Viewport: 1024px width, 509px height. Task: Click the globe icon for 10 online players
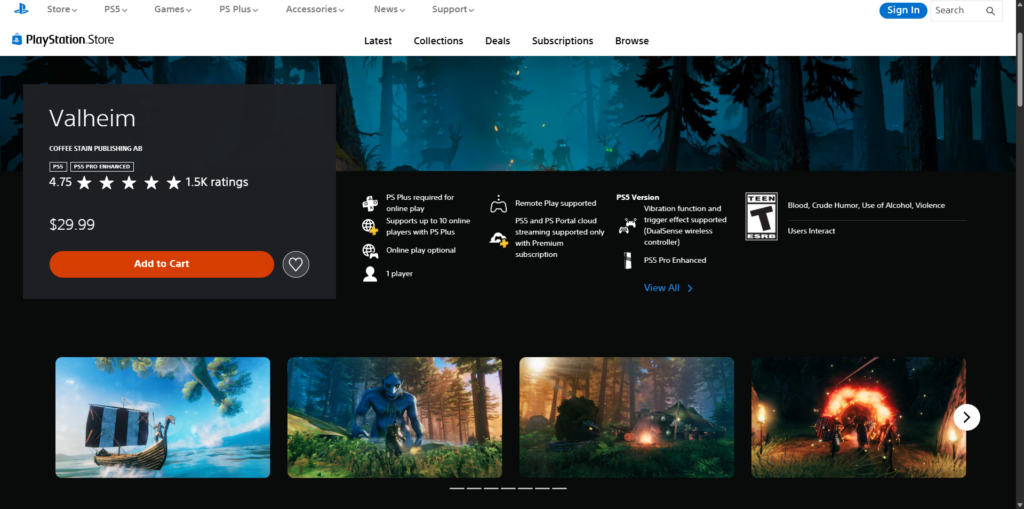coord(370,227)
